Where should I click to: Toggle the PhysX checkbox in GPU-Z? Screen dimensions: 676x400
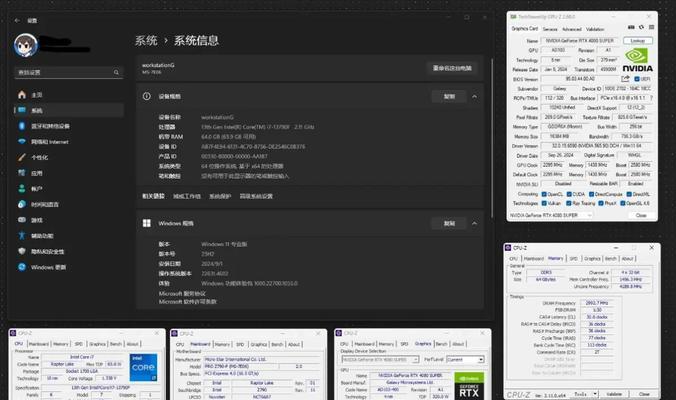coord(601,203)
